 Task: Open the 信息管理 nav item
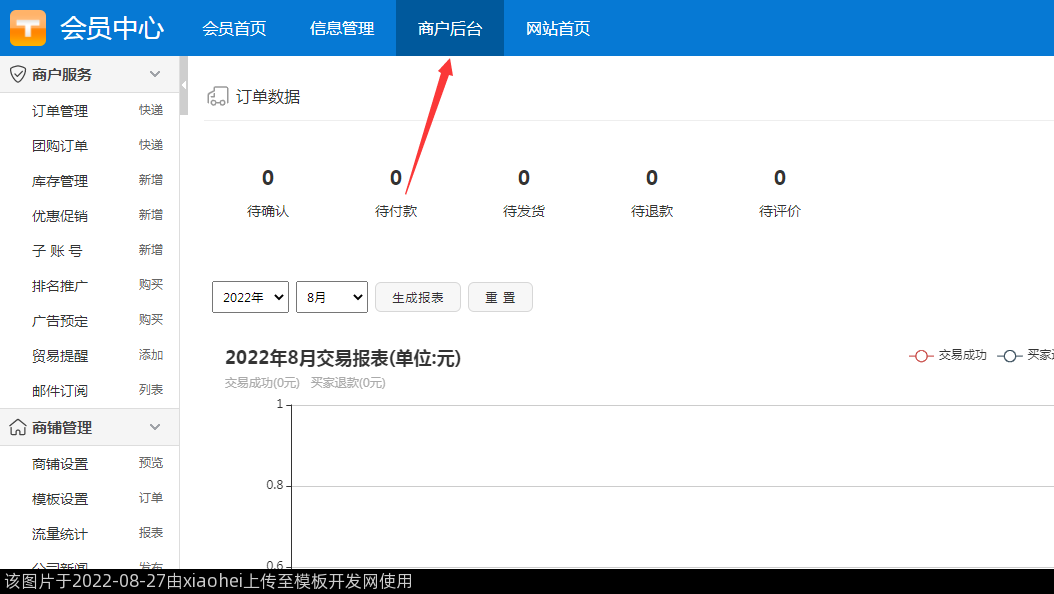pyautogui.click(x=342, y=28)
